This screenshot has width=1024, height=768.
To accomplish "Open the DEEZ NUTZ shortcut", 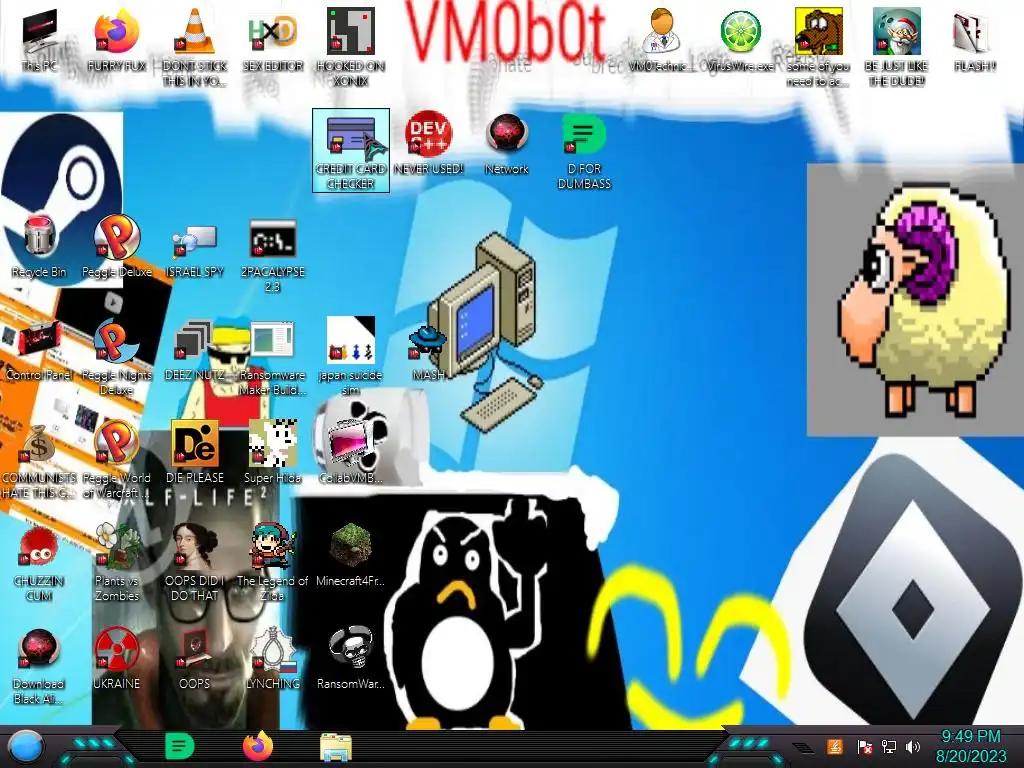I will tap(195, 351).
